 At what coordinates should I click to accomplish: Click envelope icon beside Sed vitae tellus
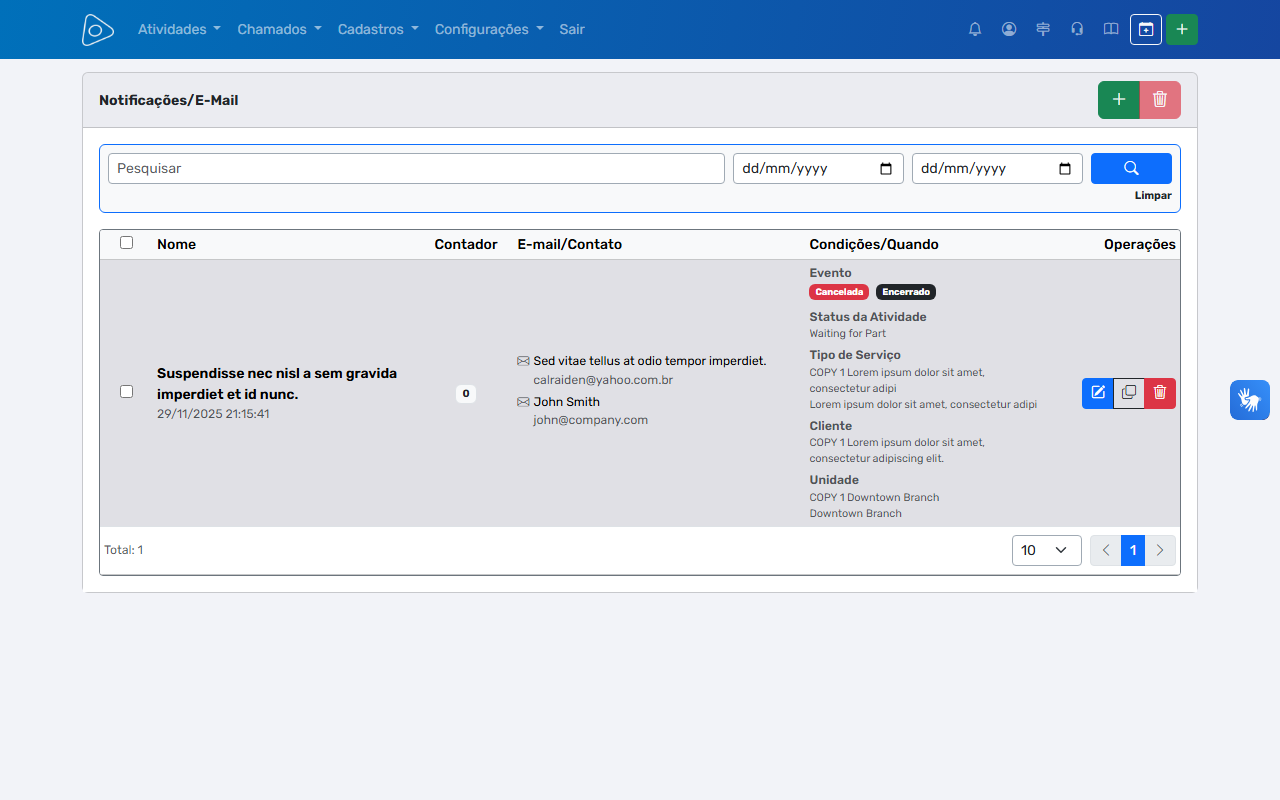(523, 361)
